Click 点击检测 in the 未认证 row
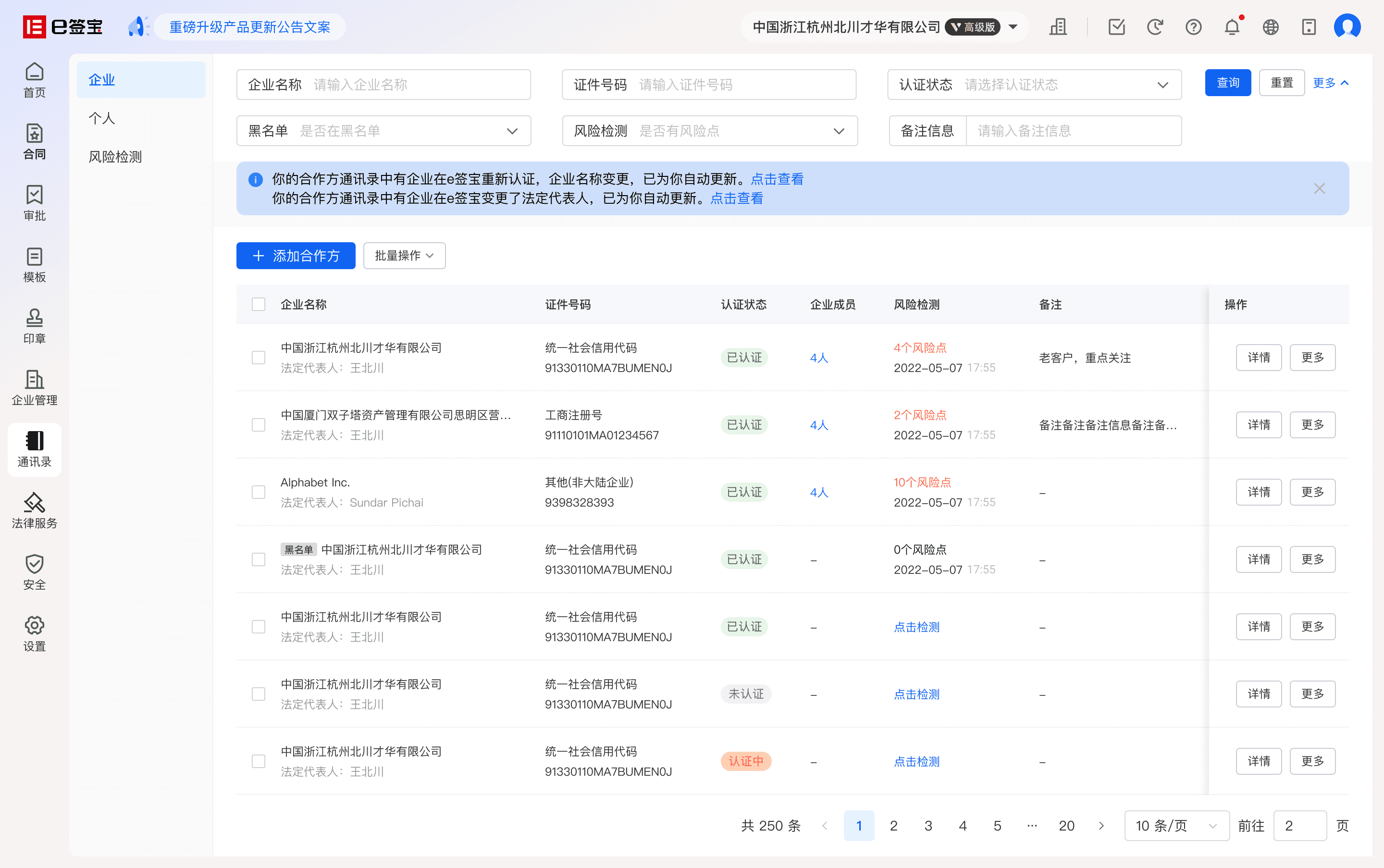The image size is (1384, 868). point(916,694)
